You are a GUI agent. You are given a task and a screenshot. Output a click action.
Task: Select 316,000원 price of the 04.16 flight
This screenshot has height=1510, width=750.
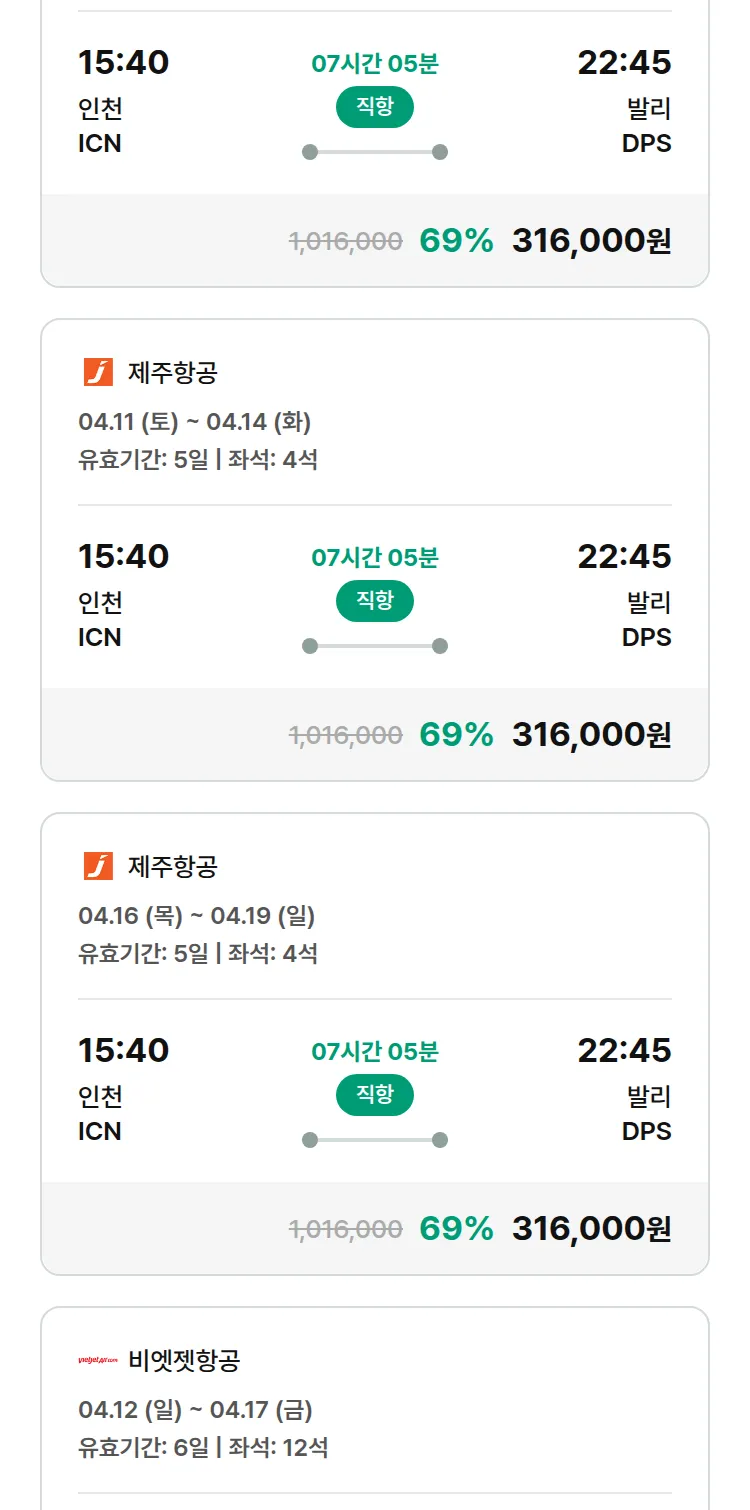(x=591, y=1229)
